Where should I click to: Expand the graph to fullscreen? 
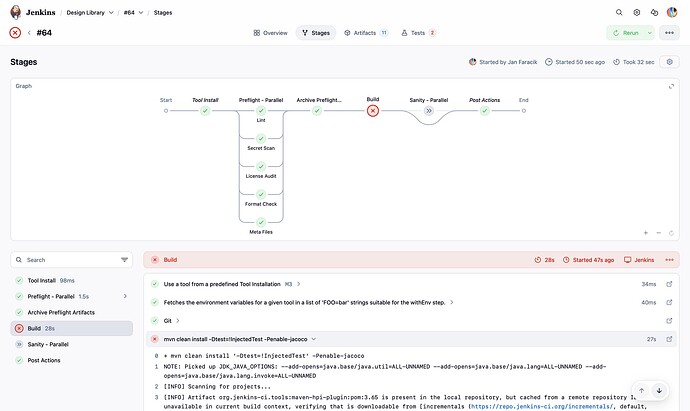pyautogui.click(x=671, y=86)
